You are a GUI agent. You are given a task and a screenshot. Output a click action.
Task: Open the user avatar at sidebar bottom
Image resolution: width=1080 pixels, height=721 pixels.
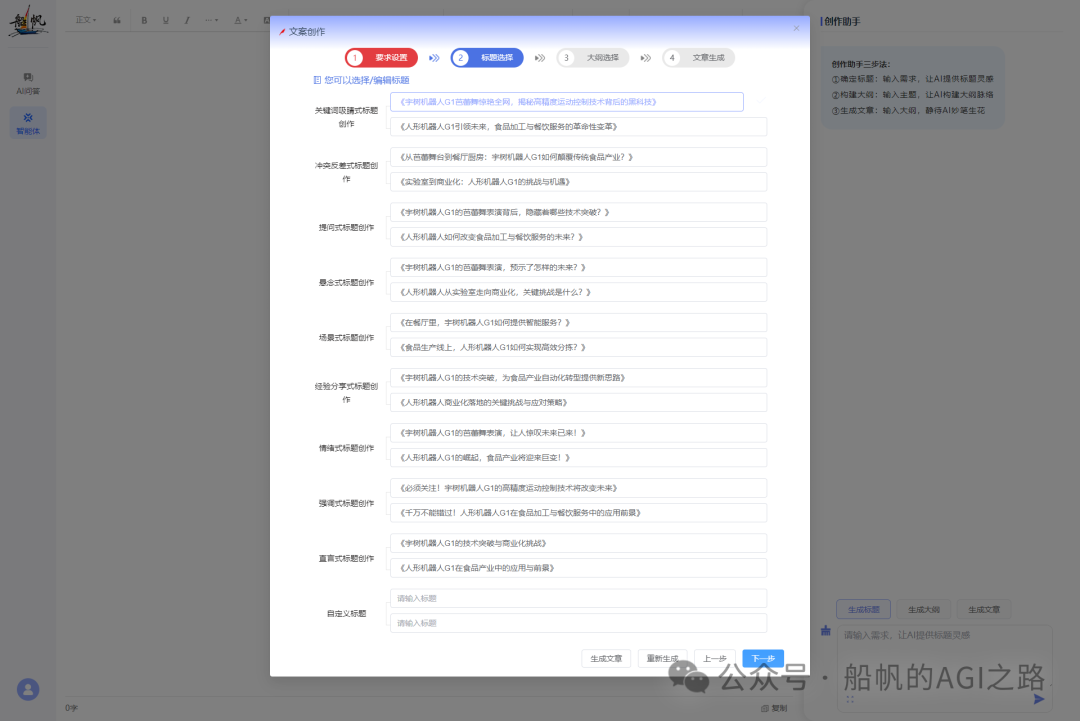coord(28,689)
